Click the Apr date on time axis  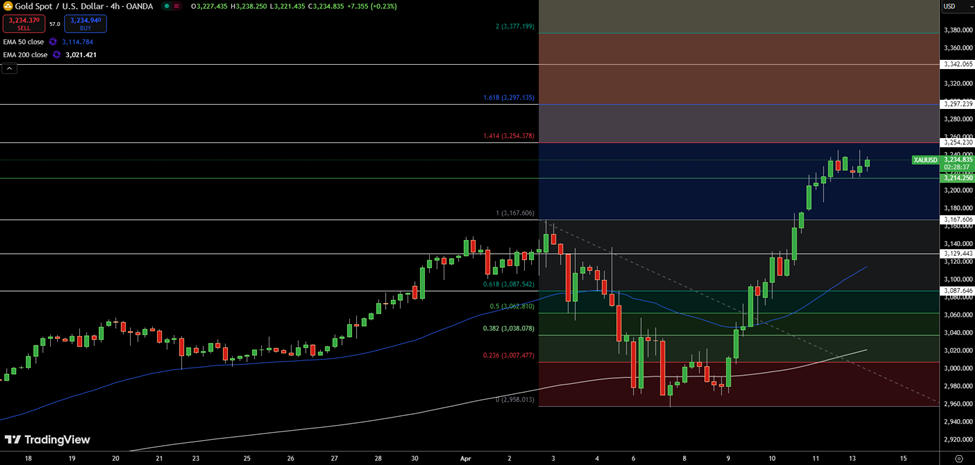coord(464,457)
